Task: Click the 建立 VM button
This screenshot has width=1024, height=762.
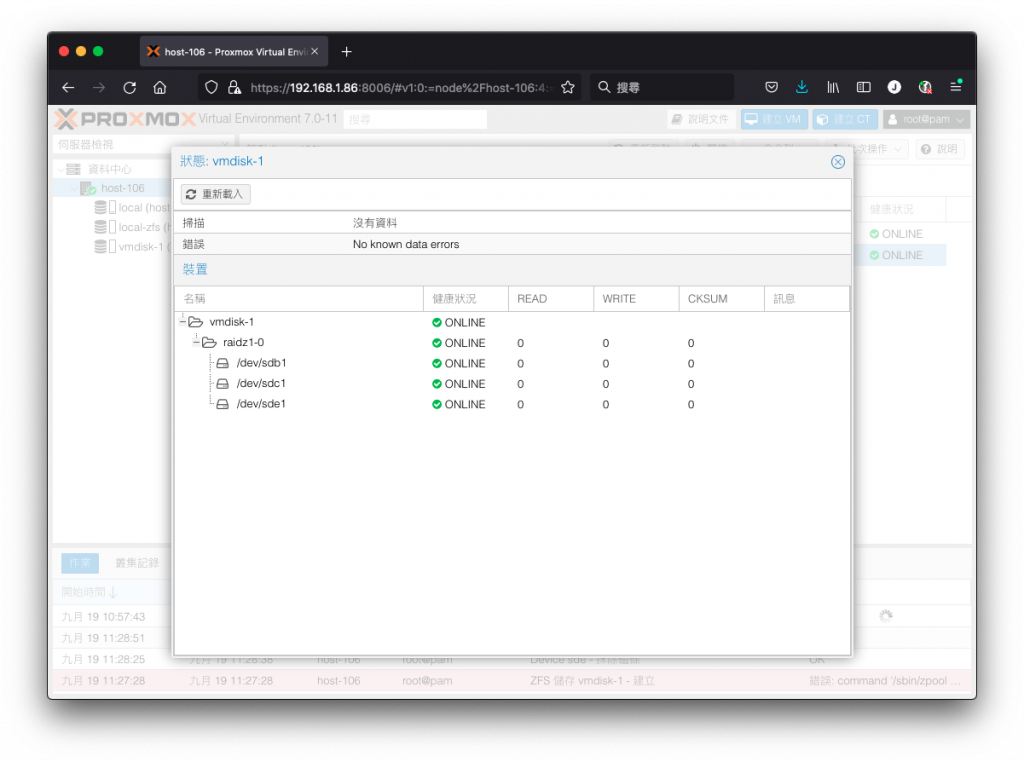Action: coord(774,119)
